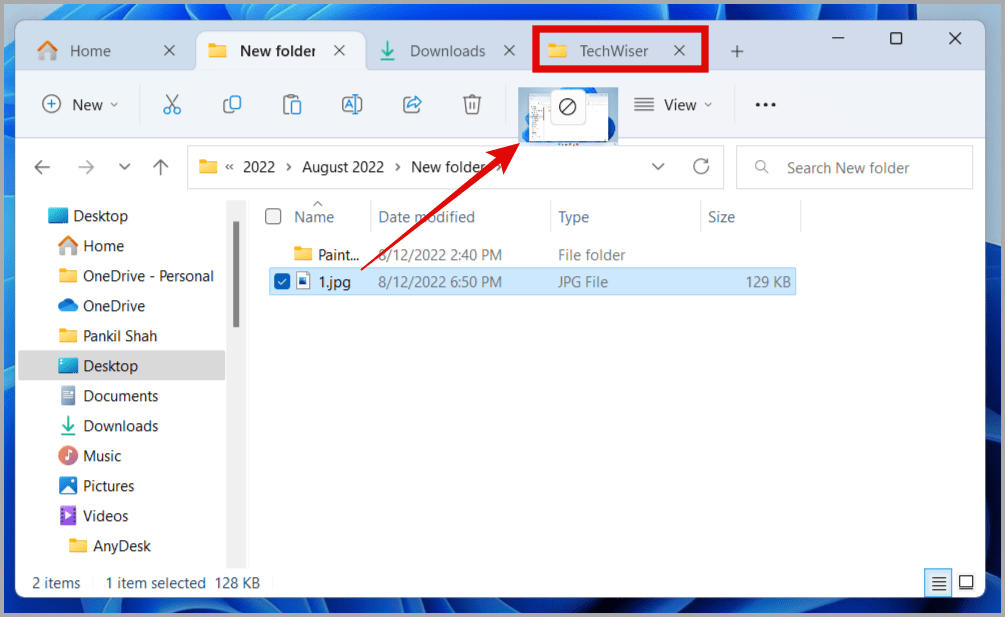Expand breadcrumb chevron after August 2022
The image size is (1005, 617).
pos(397,167)
